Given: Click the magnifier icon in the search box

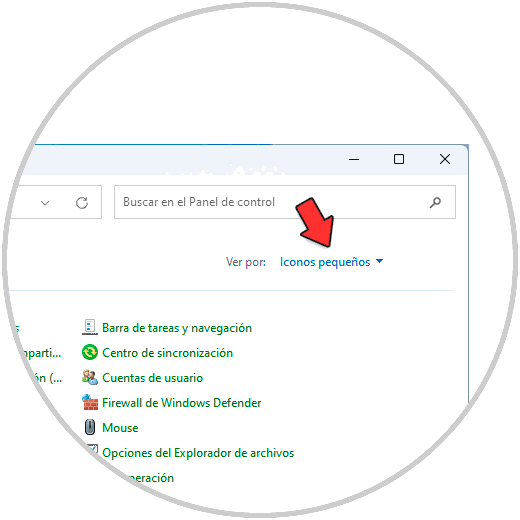Looking at the screenshot, I should 435,202.
